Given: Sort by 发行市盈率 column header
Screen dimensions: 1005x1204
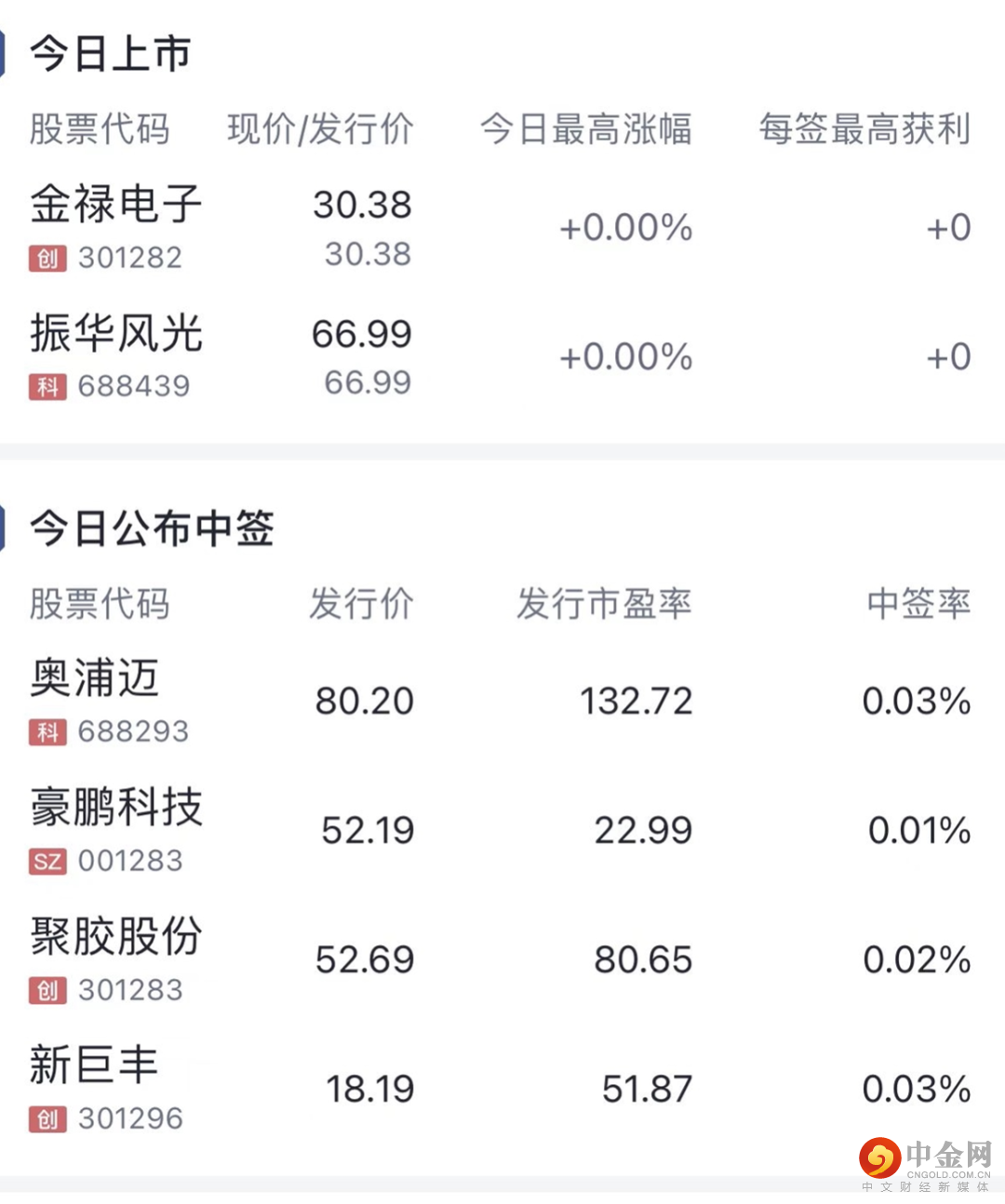Looking at the screenshot, I should click(x=604, y=604).
